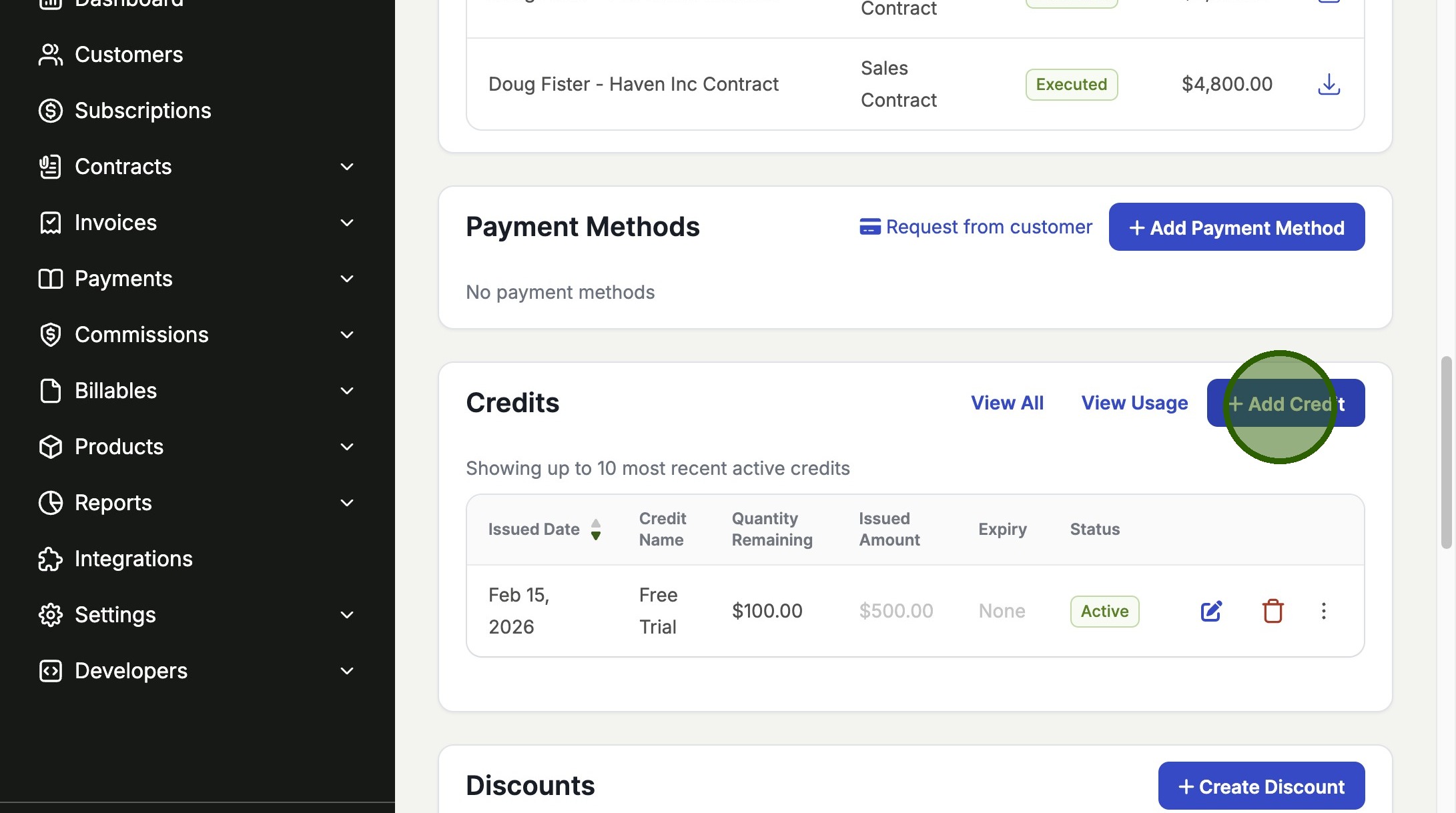Click the Request from customer card icon
Viewport: 1456px width, 813px height.
869,227
